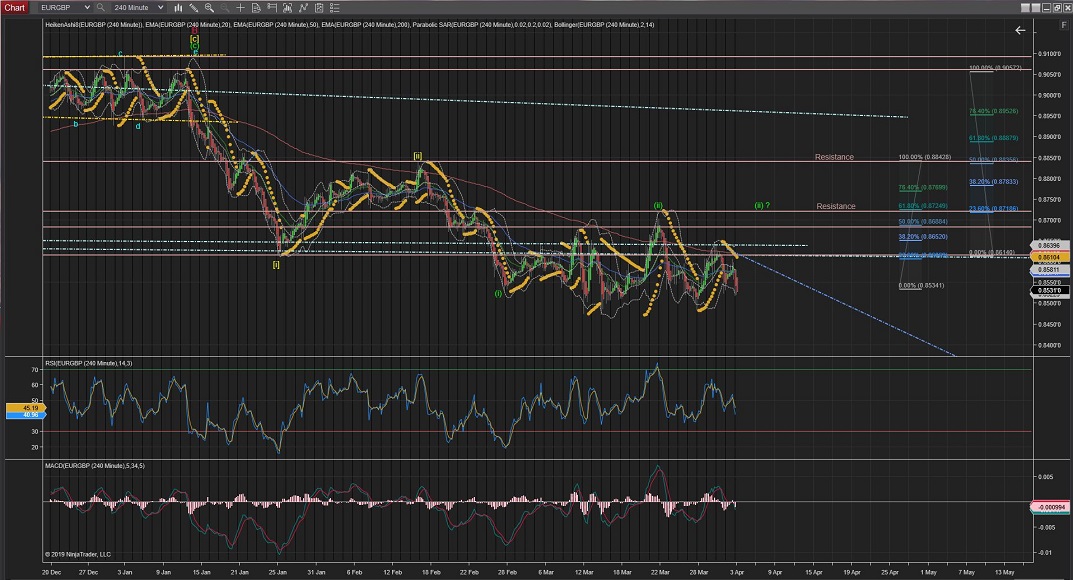Close the chart window
Screen dimensions: 1073x580
1066,8
